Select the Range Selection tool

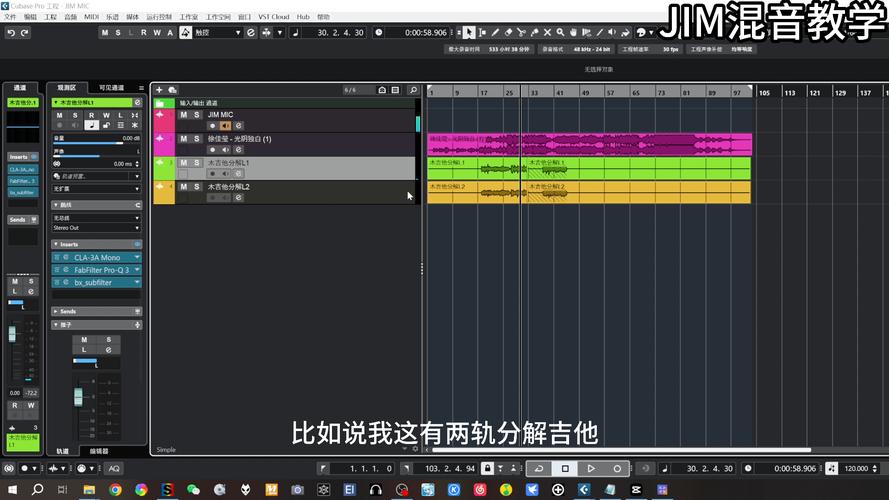482,33
